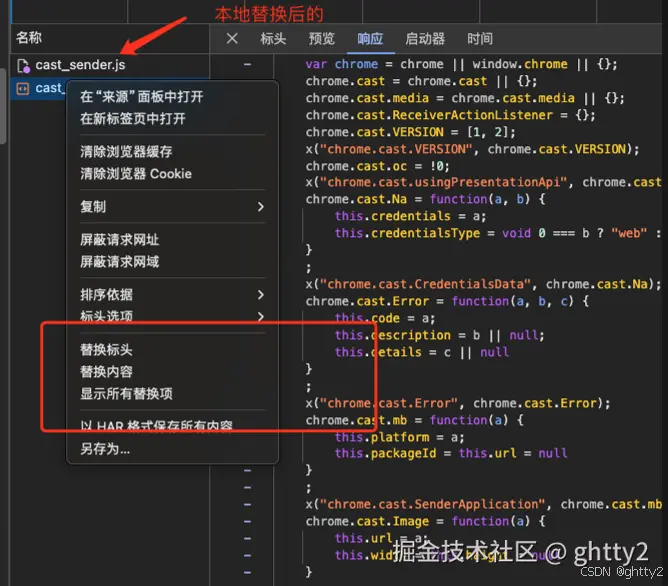Click the 标头选项 submenu chevron
The height and width of the screenshot is (586, 668).
click(261, 316)
